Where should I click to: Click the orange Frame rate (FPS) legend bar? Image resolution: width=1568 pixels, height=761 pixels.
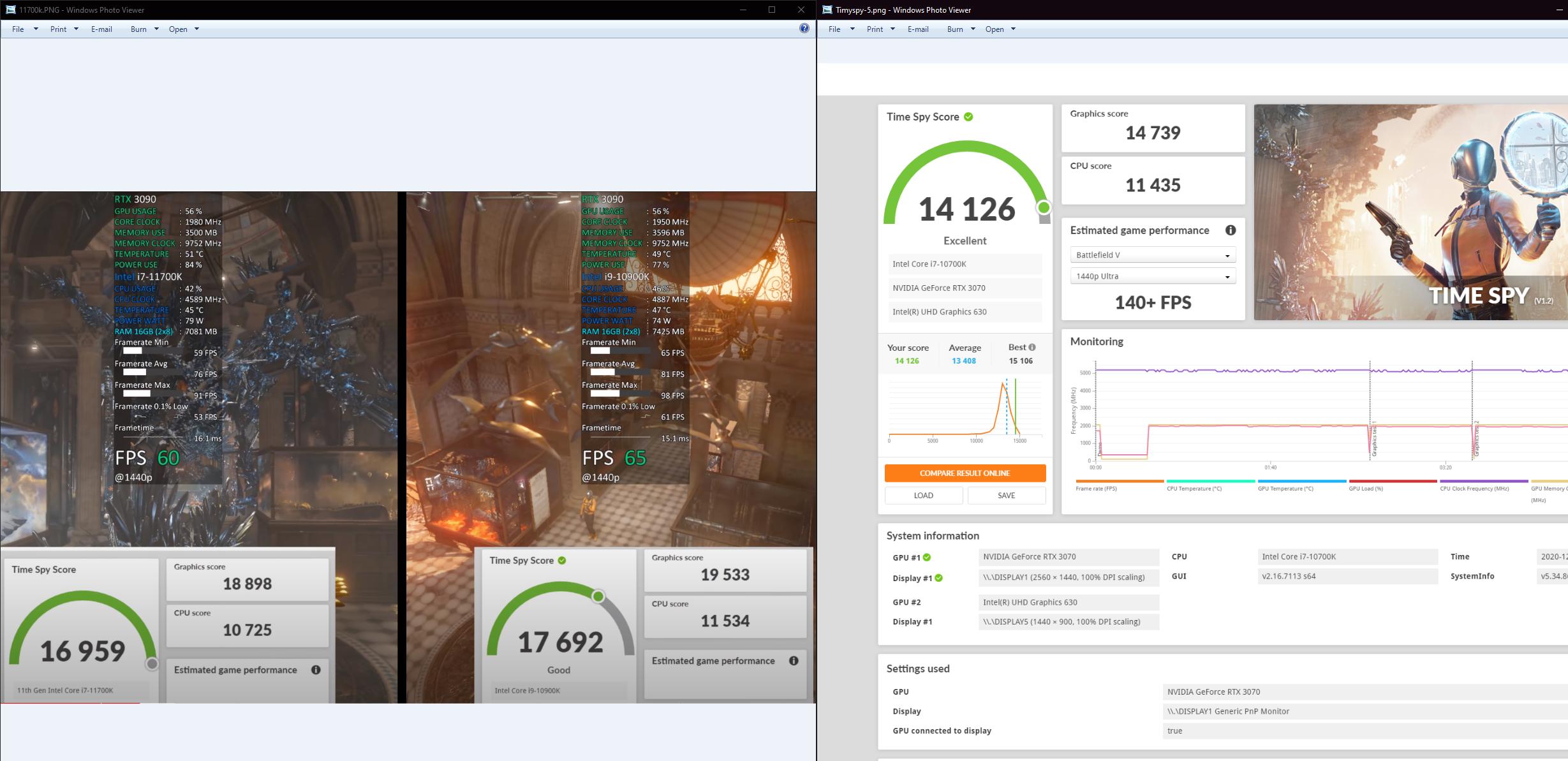coord(1120,481)
